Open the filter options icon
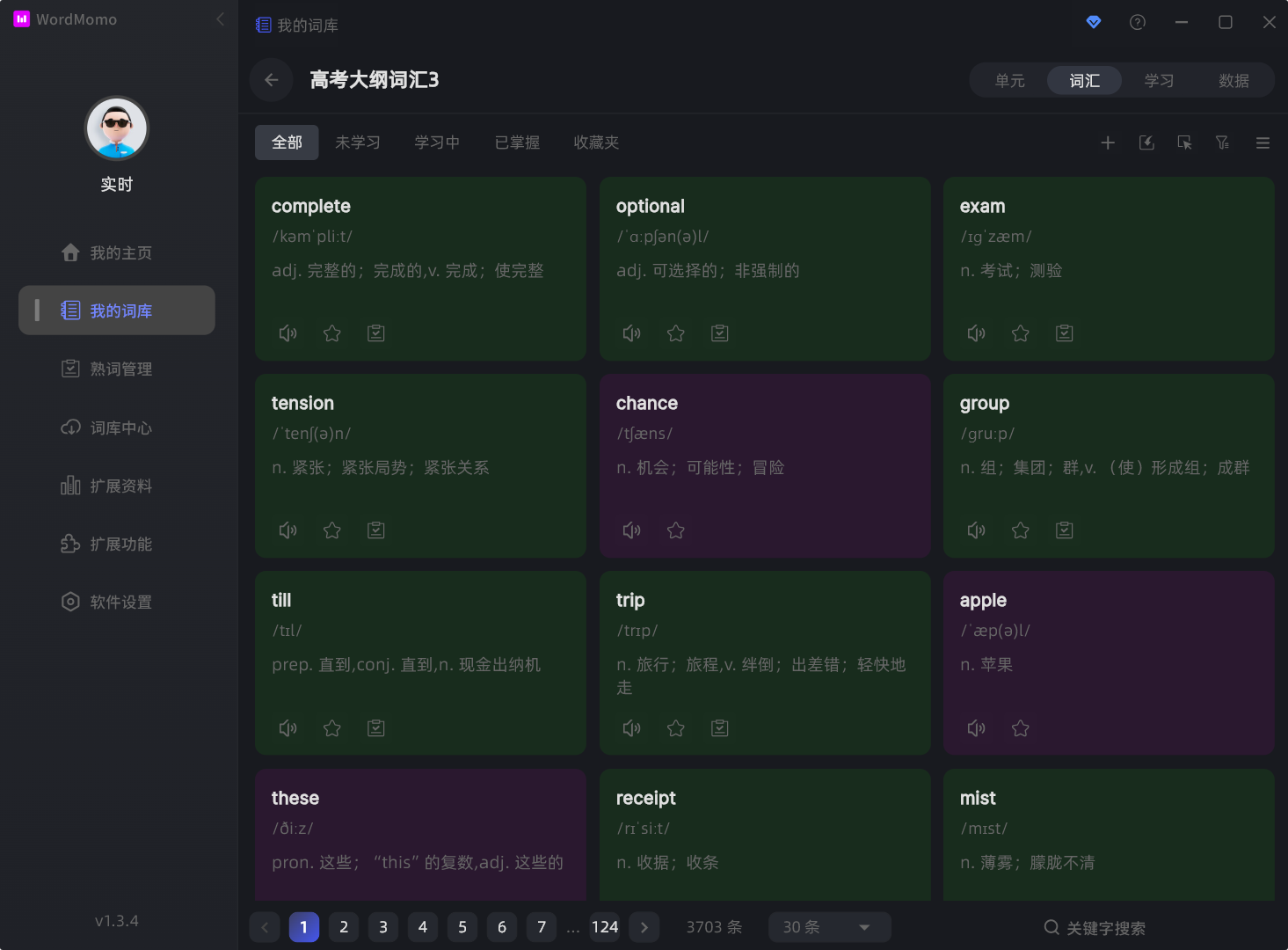The height and width of the screenshot is (950, 1288). coord(1223,142)
